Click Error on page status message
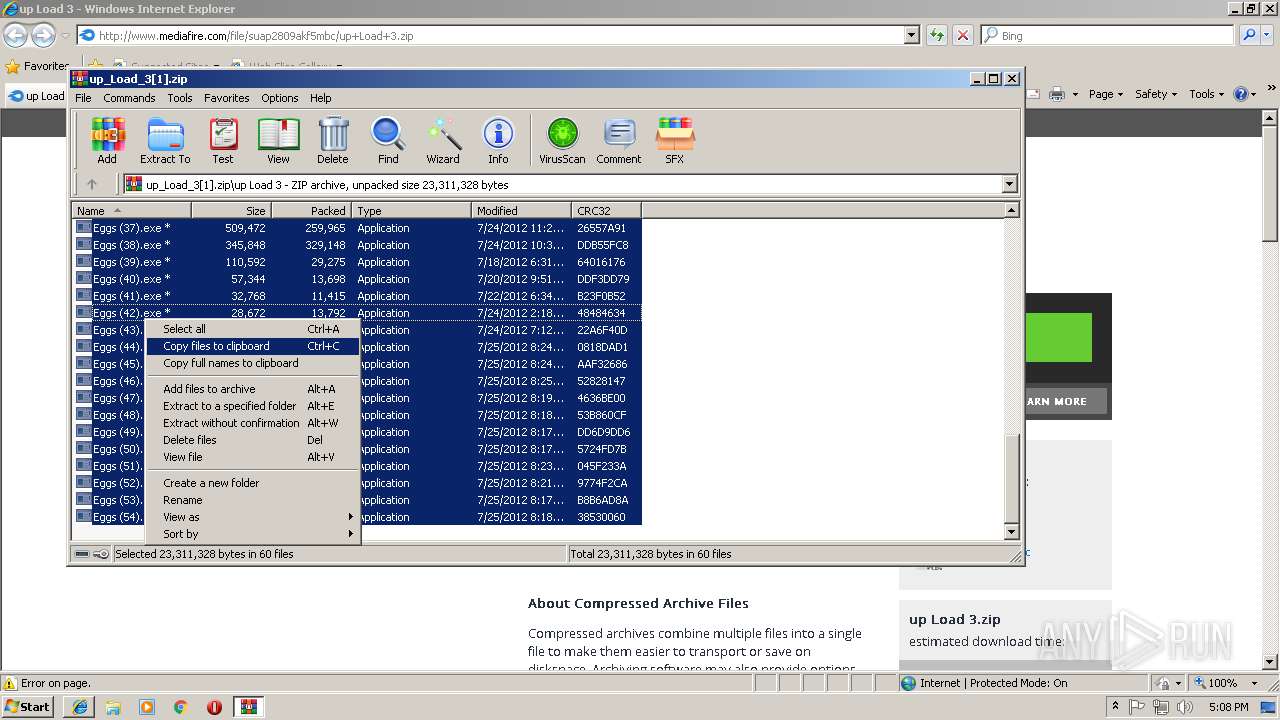This screenshot has width=1280, height=720. (x=55, y=683)
